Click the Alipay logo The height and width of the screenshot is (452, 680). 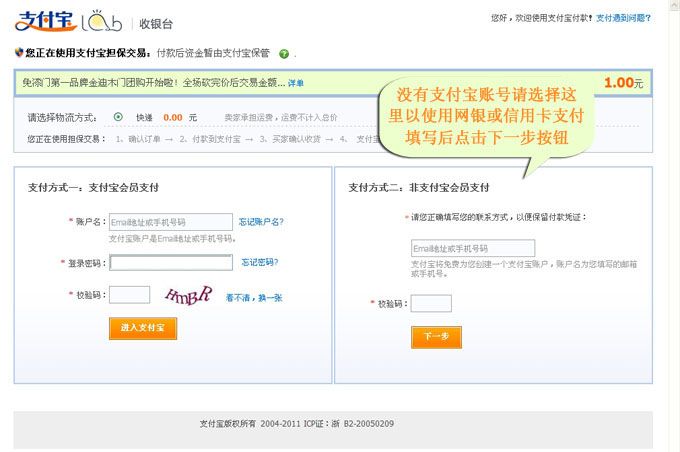45,21
